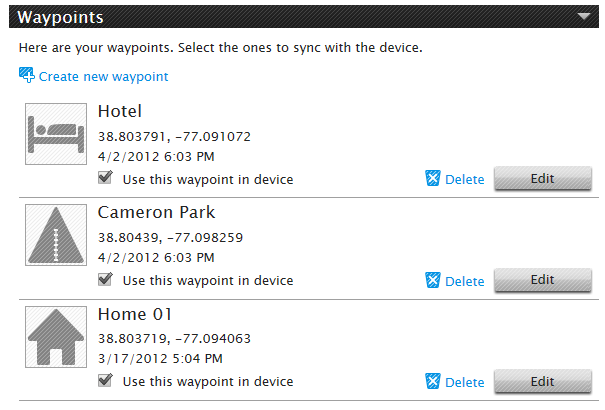
Task: Click the Waypoints panel header title
Action: click(x=61, y=17)
